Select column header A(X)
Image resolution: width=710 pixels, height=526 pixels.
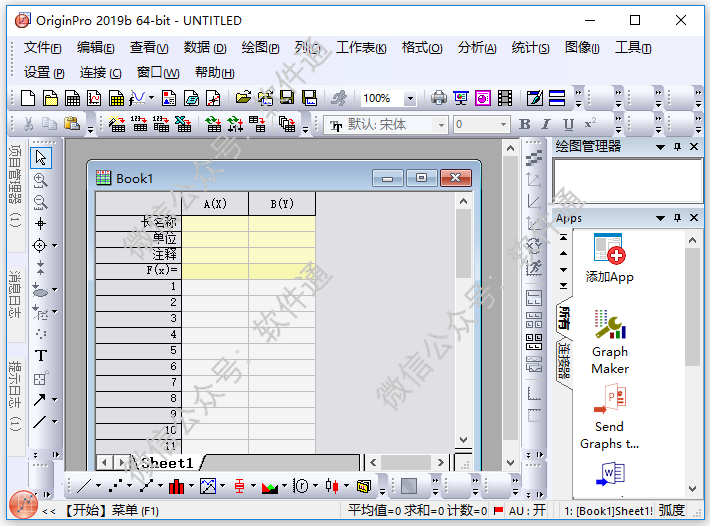point(215,204)
